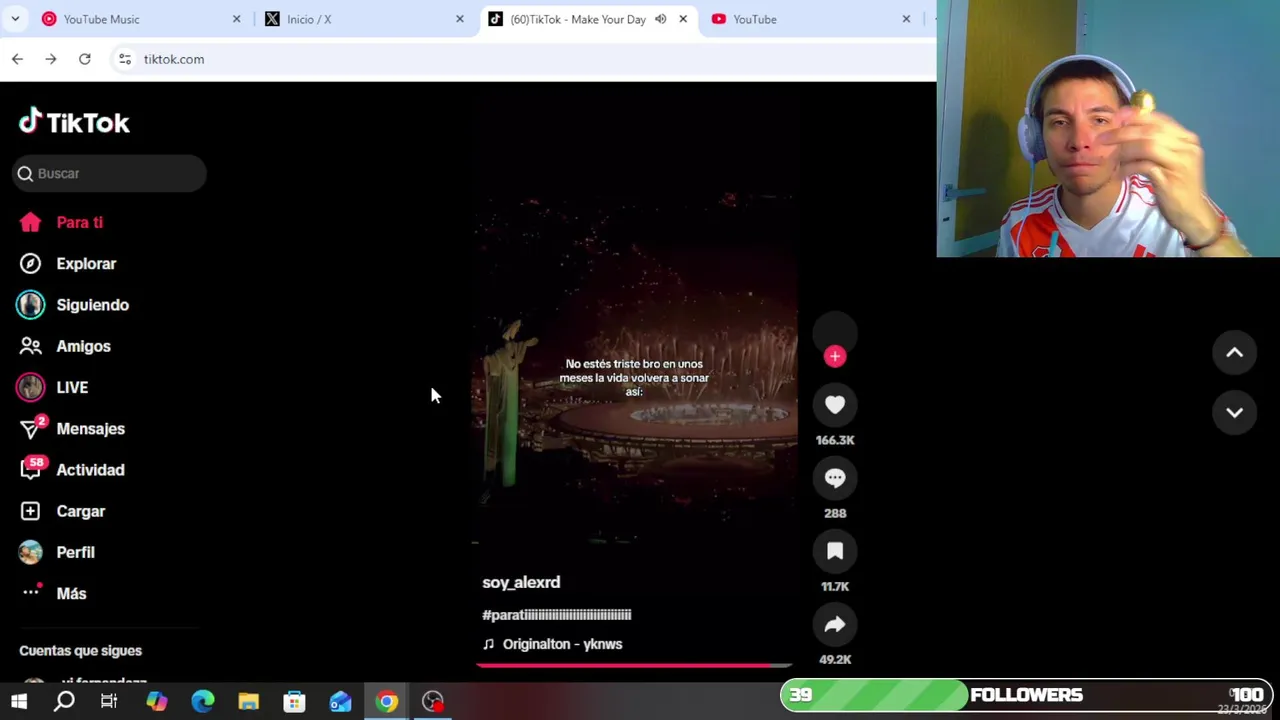Select the Chrome taskbar icon
1280x720 pixels.
387,702
